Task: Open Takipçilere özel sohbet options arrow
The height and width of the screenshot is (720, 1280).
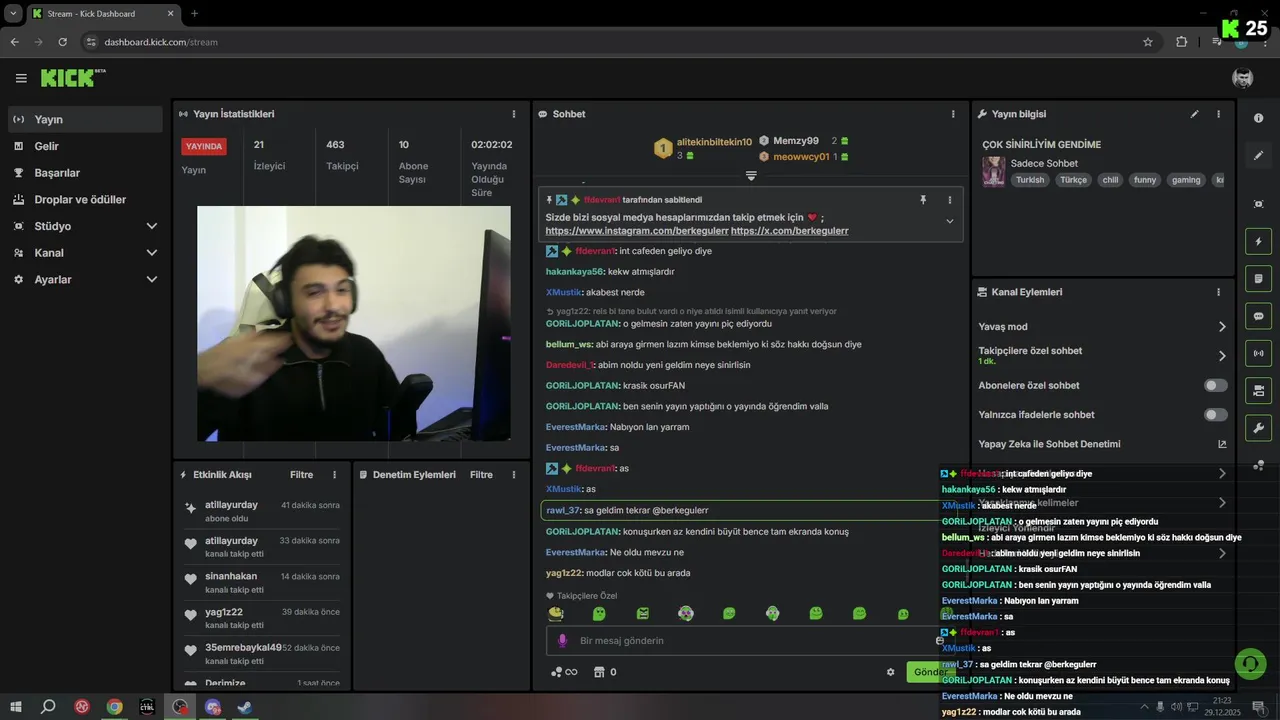Action: click(1222, 355)
